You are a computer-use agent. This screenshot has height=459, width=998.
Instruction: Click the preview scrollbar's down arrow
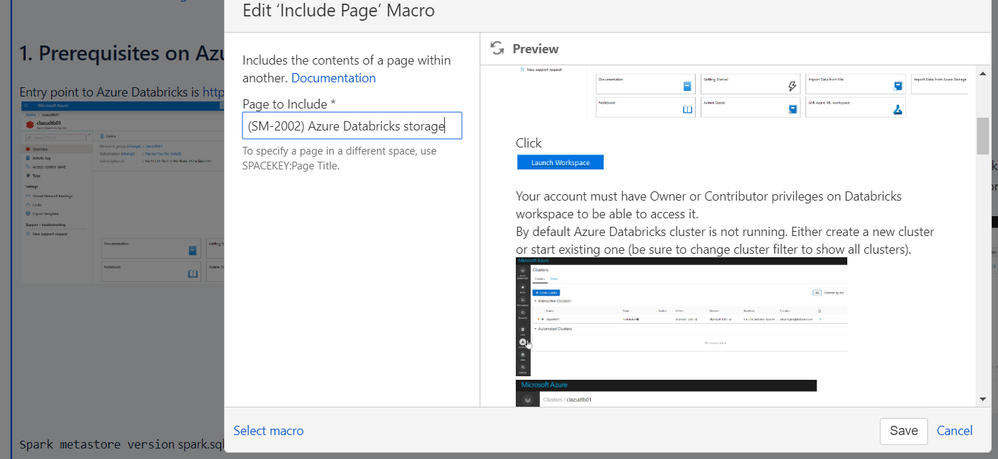point(983,399)
